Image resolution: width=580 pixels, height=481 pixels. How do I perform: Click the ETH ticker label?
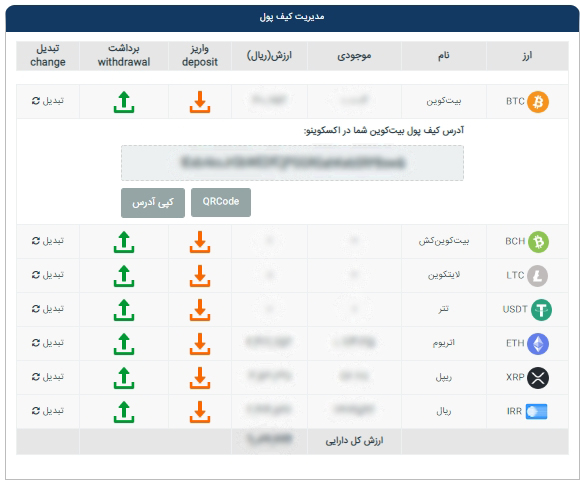pyautogui.click(x=515, y=343)
